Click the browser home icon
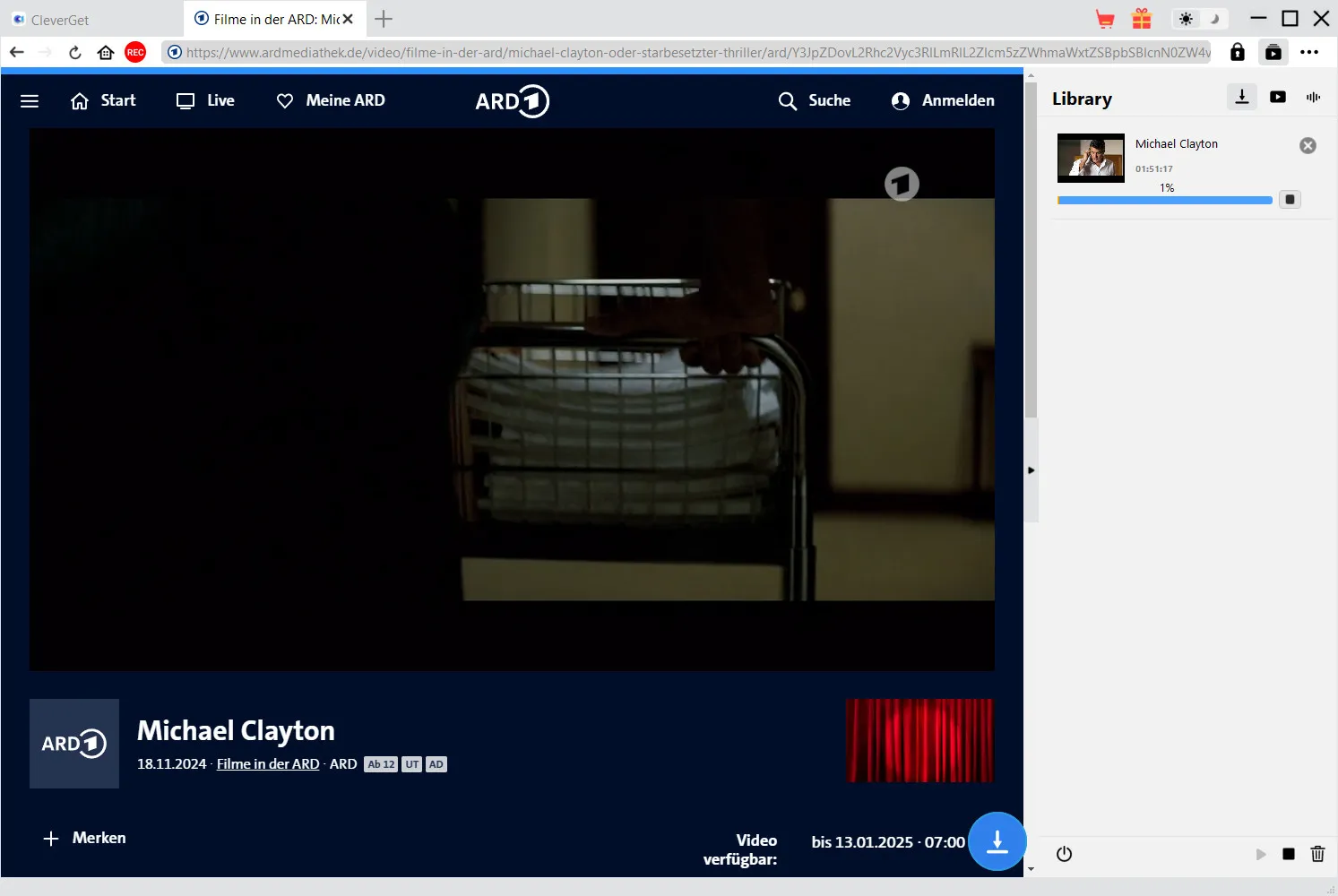 (x=106, y=52)
